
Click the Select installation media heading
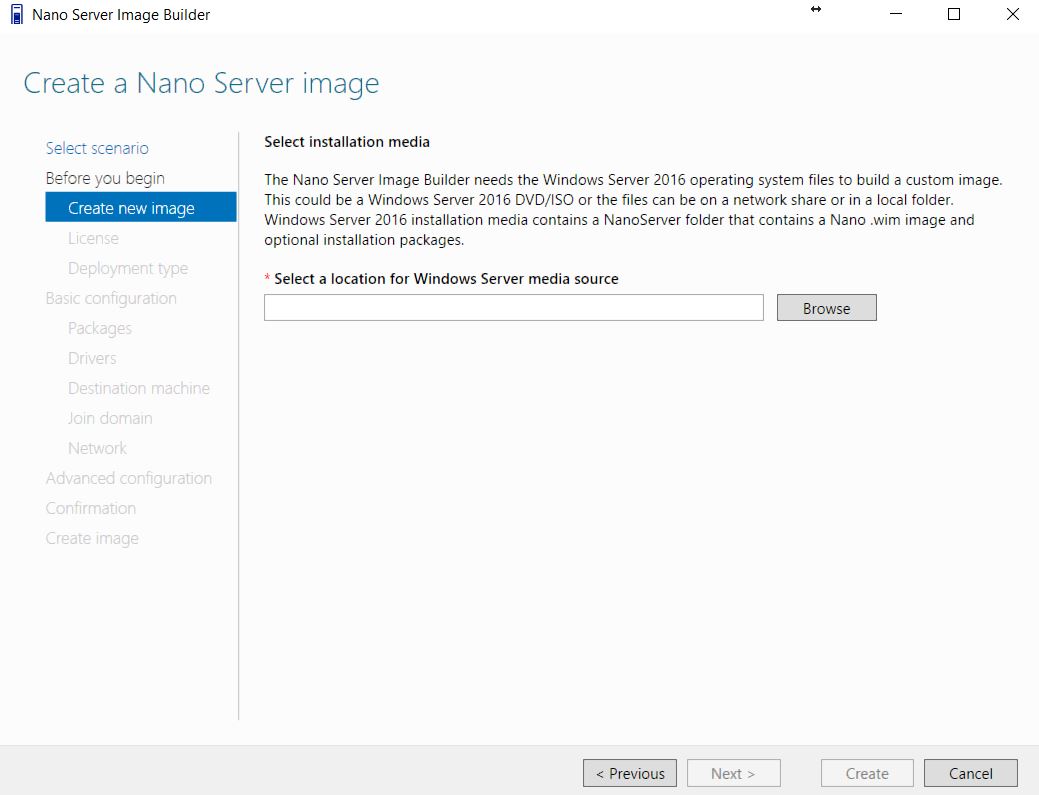point(347,142)
